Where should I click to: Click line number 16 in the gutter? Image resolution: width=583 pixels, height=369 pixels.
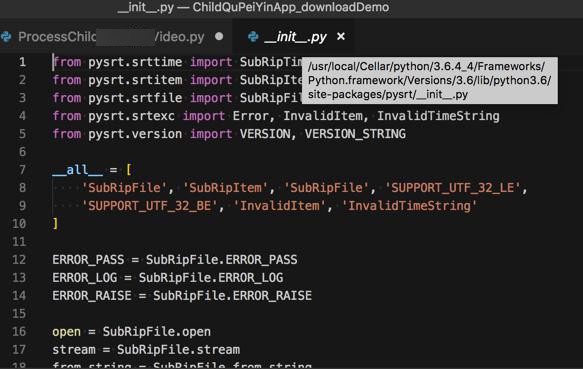(19, 332)
